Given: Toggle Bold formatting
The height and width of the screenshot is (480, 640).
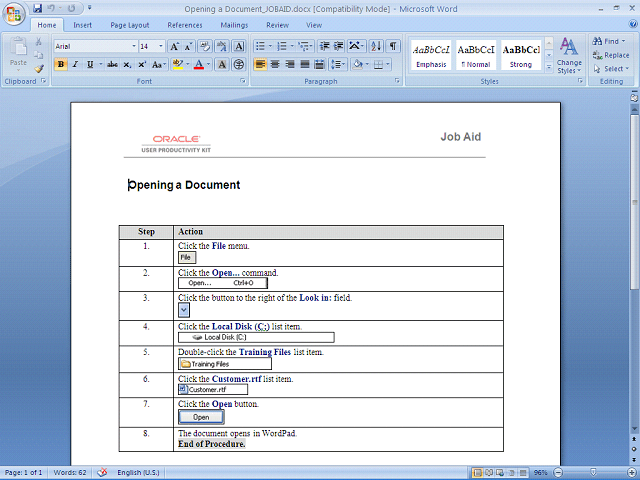Looking at the screenshot, I should 61,64.
